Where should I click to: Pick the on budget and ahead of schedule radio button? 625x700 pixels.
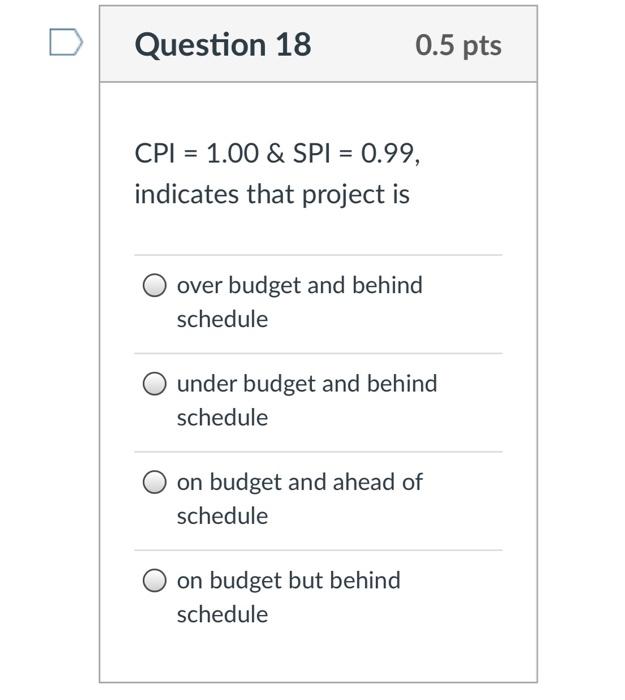pyautogui.click(x=154, y=483)
